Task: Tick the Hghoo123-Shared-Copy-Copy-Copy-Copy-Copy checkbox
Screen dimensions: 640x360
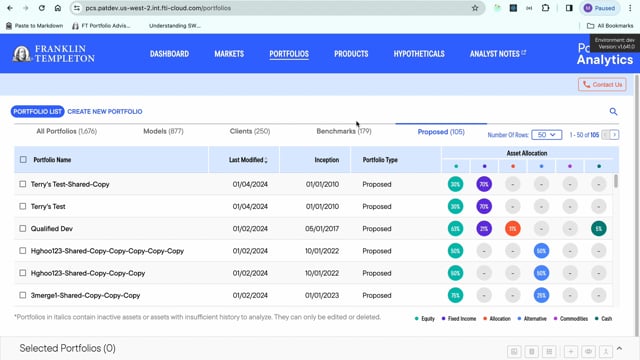Action: 22,251
